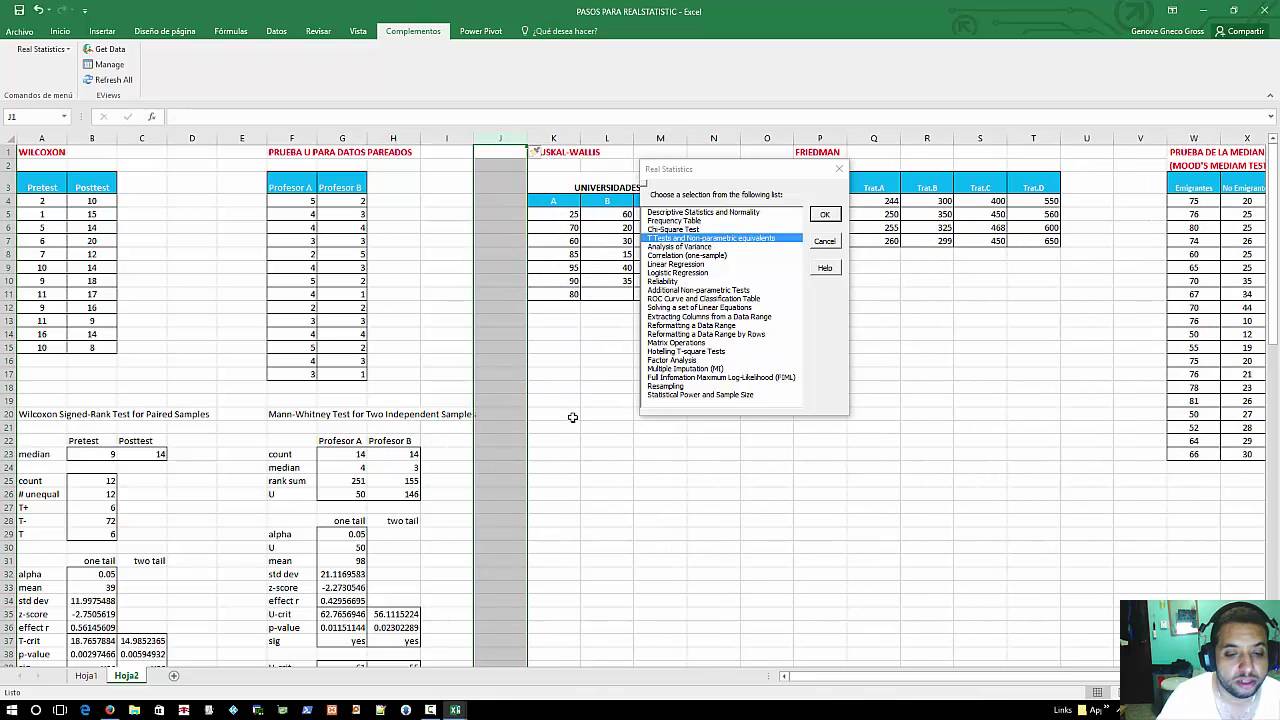Switch to the Hoja1 sheet tab

tap(86, 676)
